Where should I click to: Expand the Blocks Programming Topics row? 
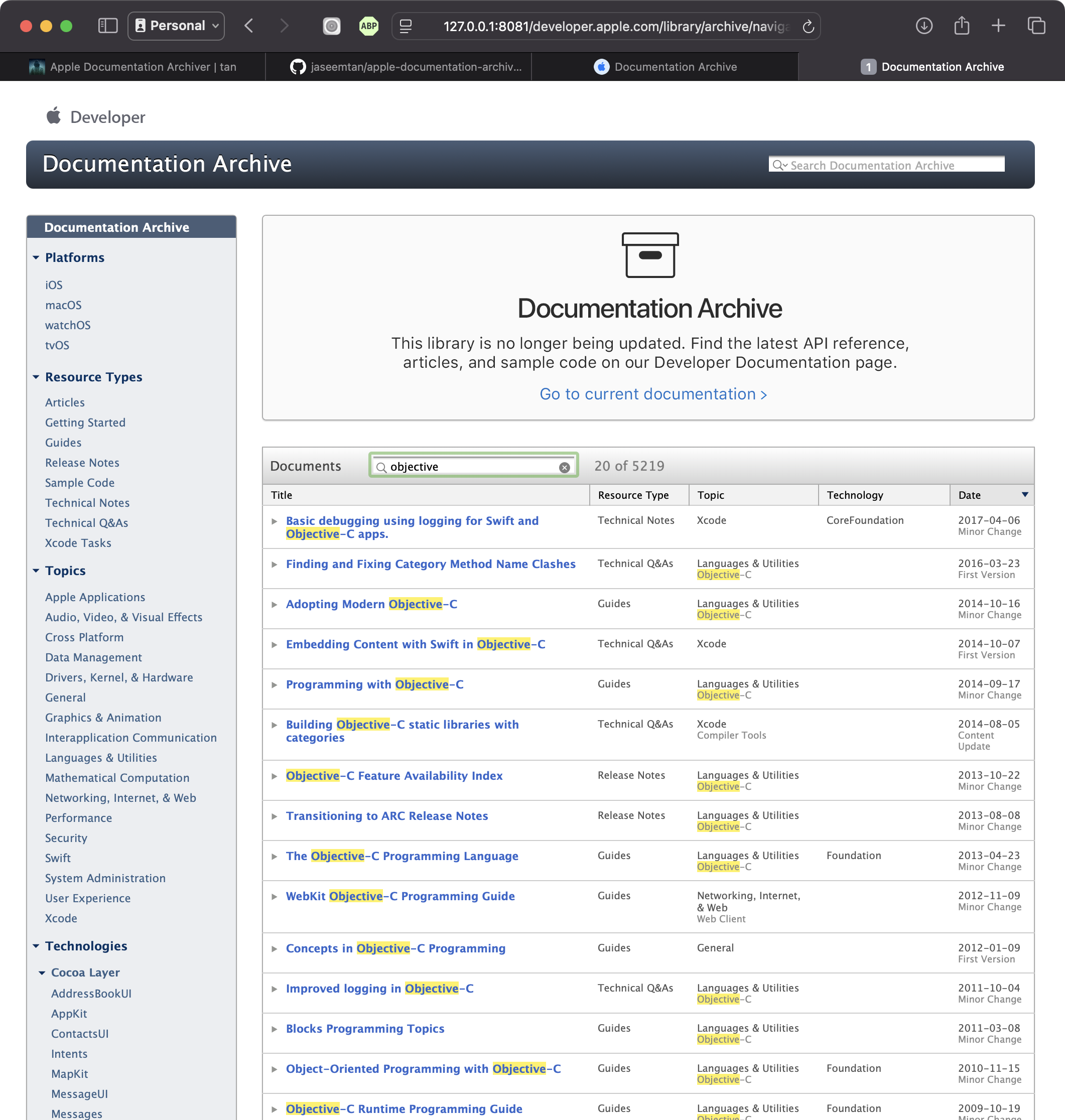click(274, 1029)
